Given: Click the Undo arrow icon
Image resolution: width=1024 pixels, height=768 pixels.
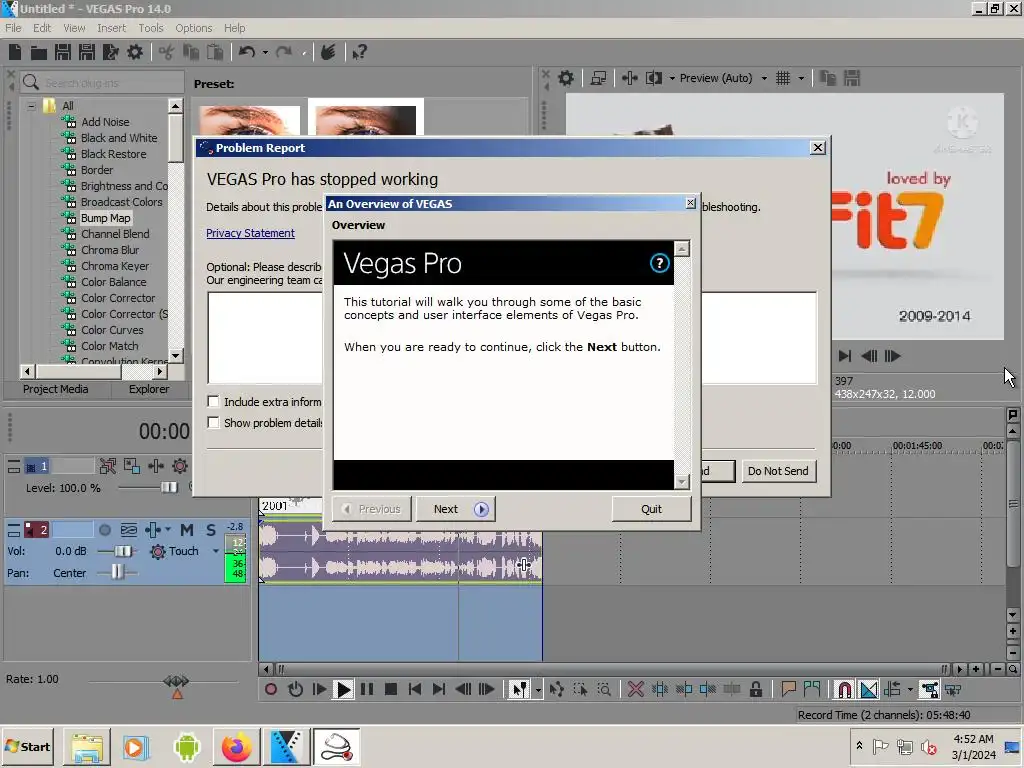Looking at the screenshot, I should (246, 52).
